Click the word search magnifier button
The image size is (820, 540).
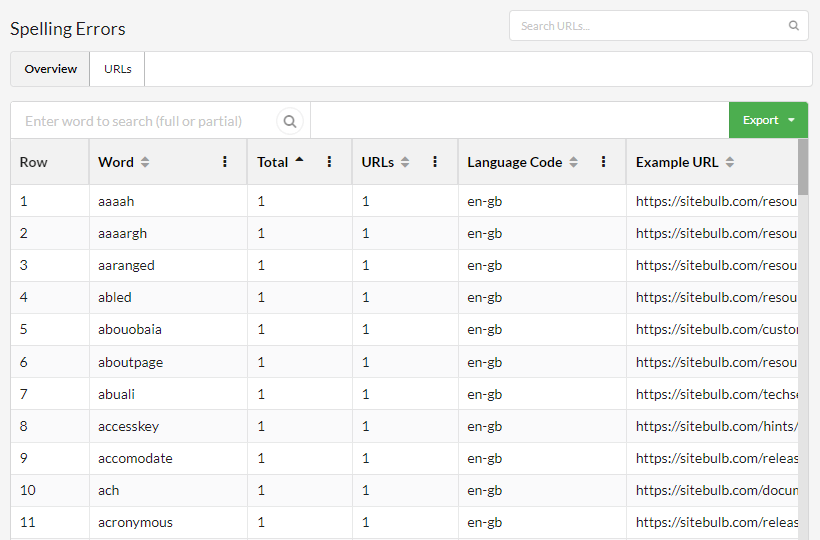tap(290, 121)
